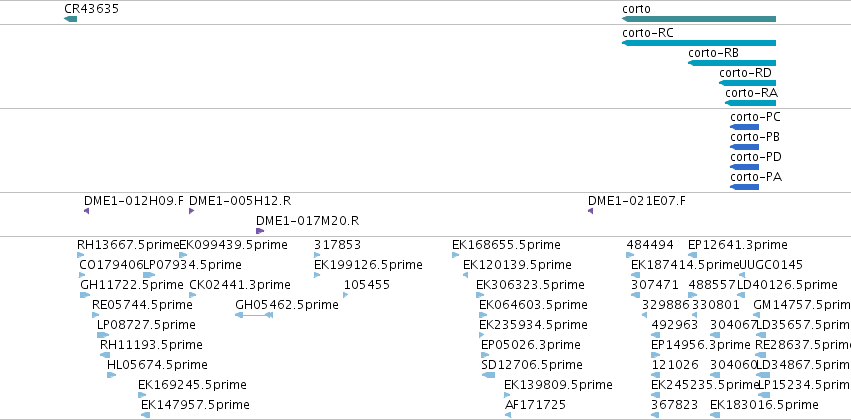This screenshot has height=420, width=851.
Task: Select the corto gene bar
Action: (x=699, y=19)
